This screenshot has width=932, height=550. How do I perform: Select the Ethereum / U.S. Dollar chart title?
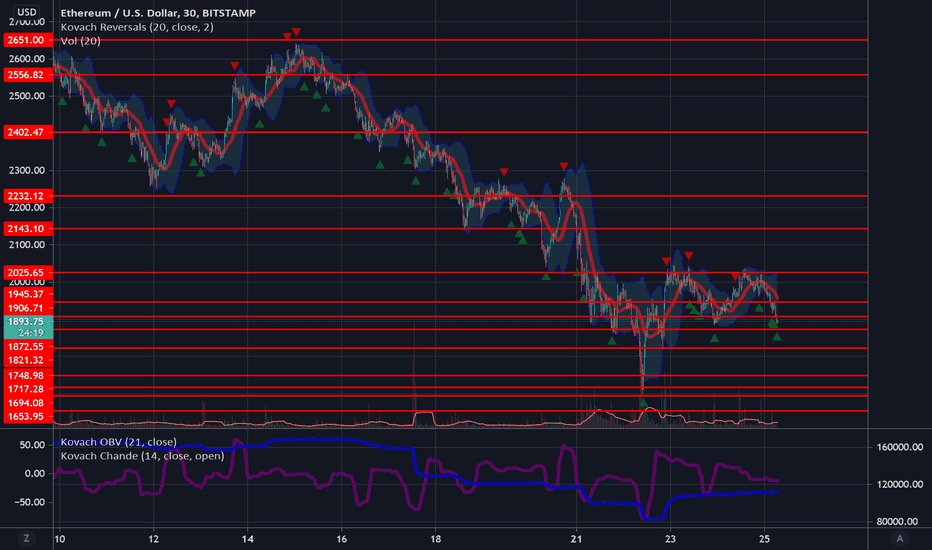click(158, 13)
